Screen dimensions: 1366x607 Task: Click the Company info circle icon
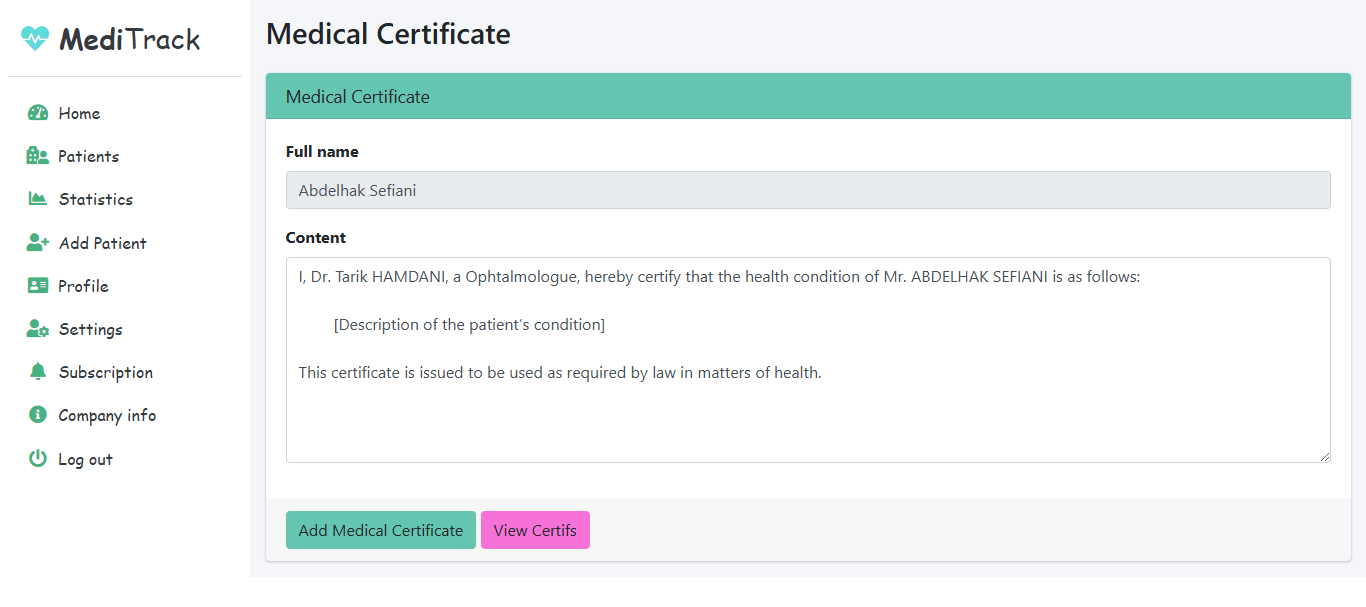(38, 415)
